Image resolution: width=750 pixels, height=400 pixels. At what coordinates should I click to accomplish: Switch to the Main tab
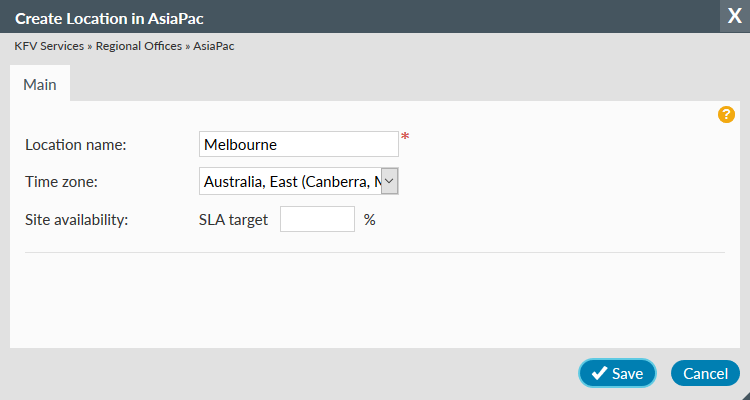coord(40,85)
